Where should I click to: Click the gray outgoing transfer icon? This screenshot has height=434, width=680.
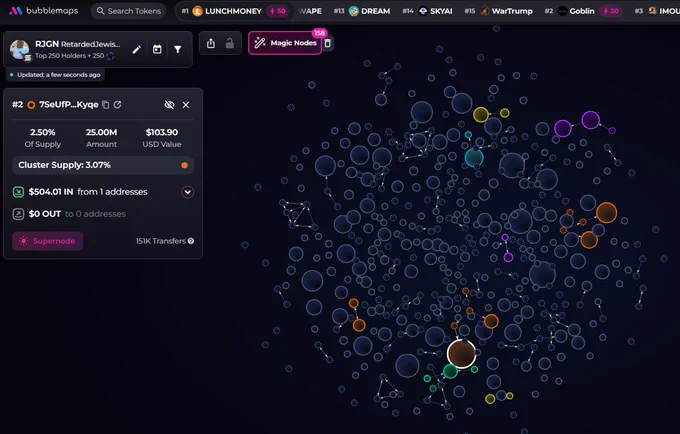18,214
